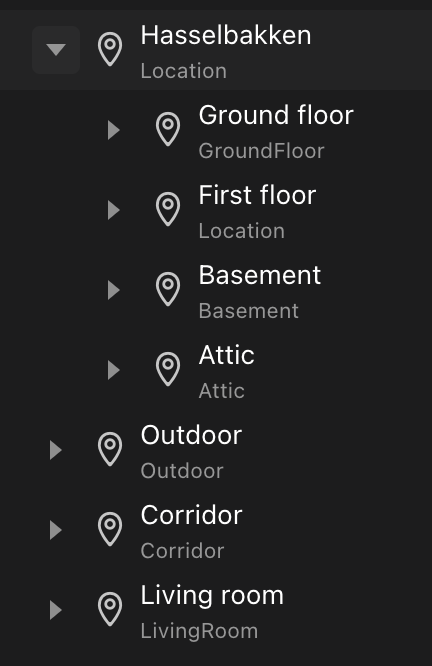The width and height of the screenshot is (432, 666).
Task: Expand the First floor node
Action: [x=114, y=210]
